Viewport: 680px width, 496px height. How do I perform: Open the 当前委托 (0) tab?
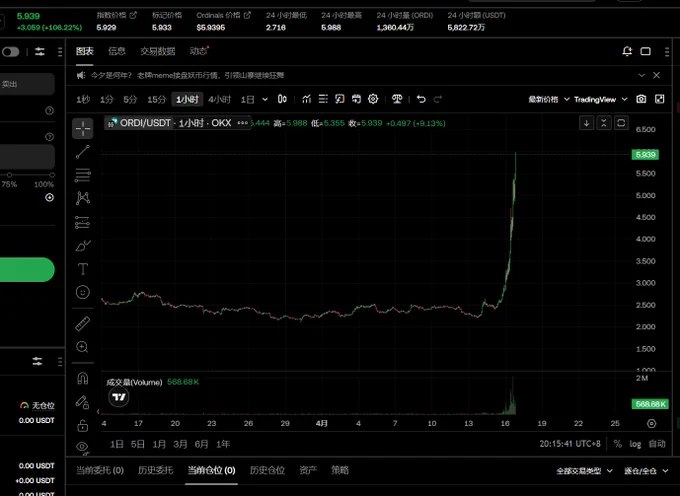(x=100, y=470)
